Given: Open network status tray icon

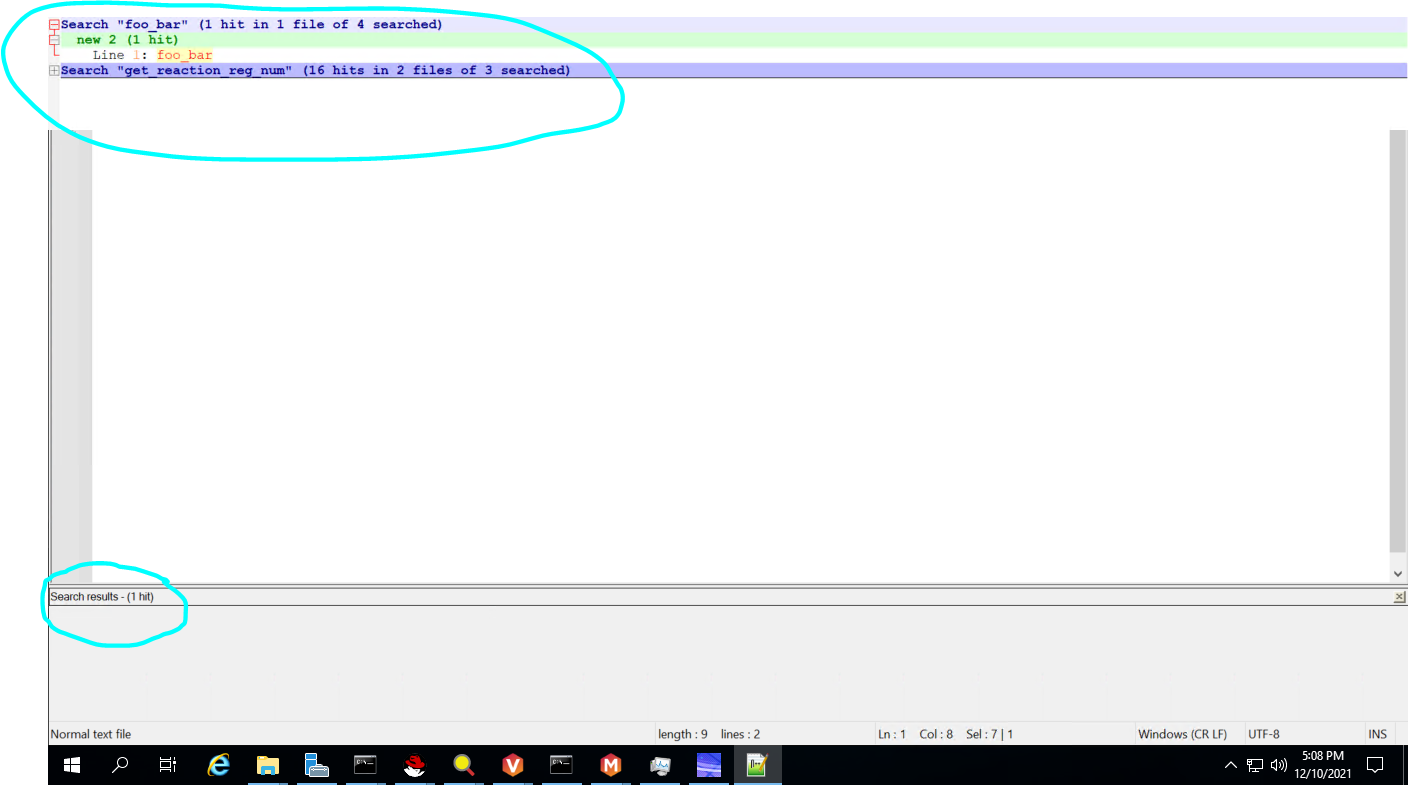Looking at the screenshot, I should point(1255,766).
